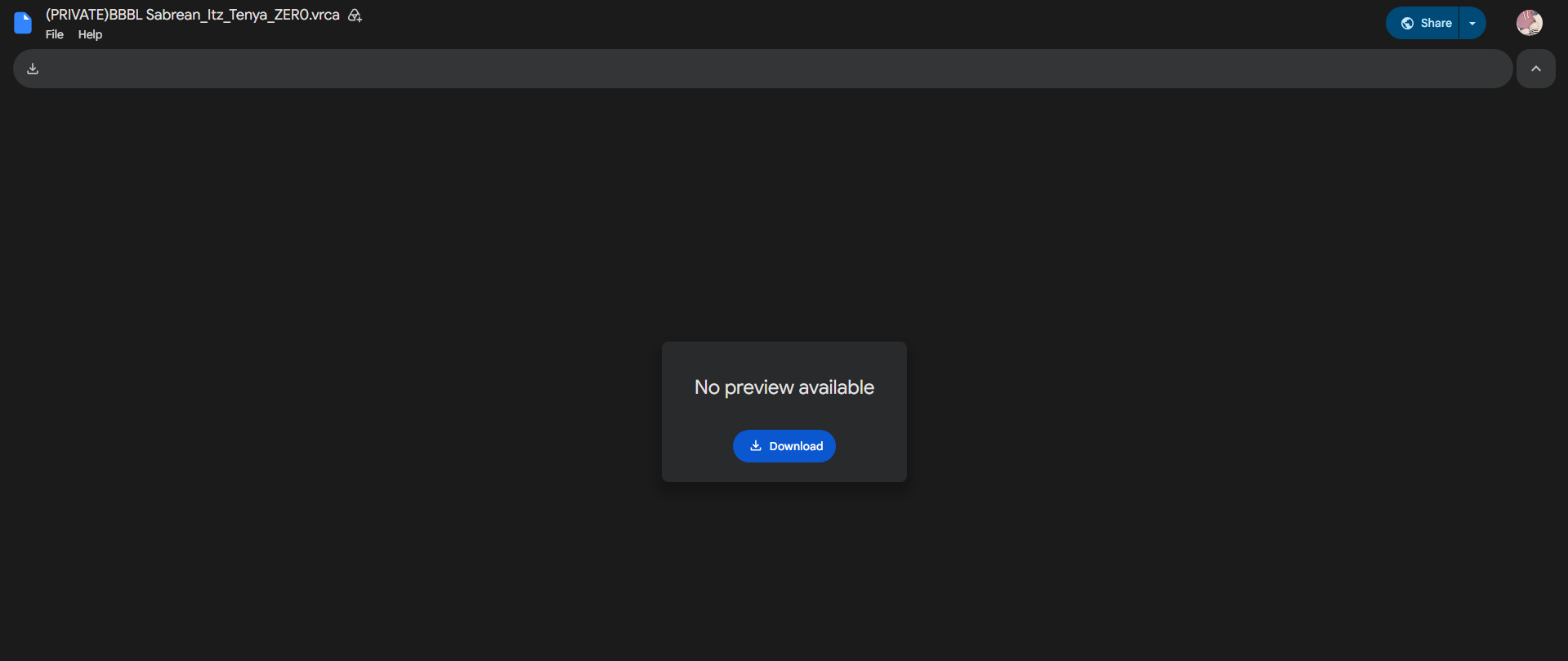Expand the Share options dropdown arrow

1472,23
